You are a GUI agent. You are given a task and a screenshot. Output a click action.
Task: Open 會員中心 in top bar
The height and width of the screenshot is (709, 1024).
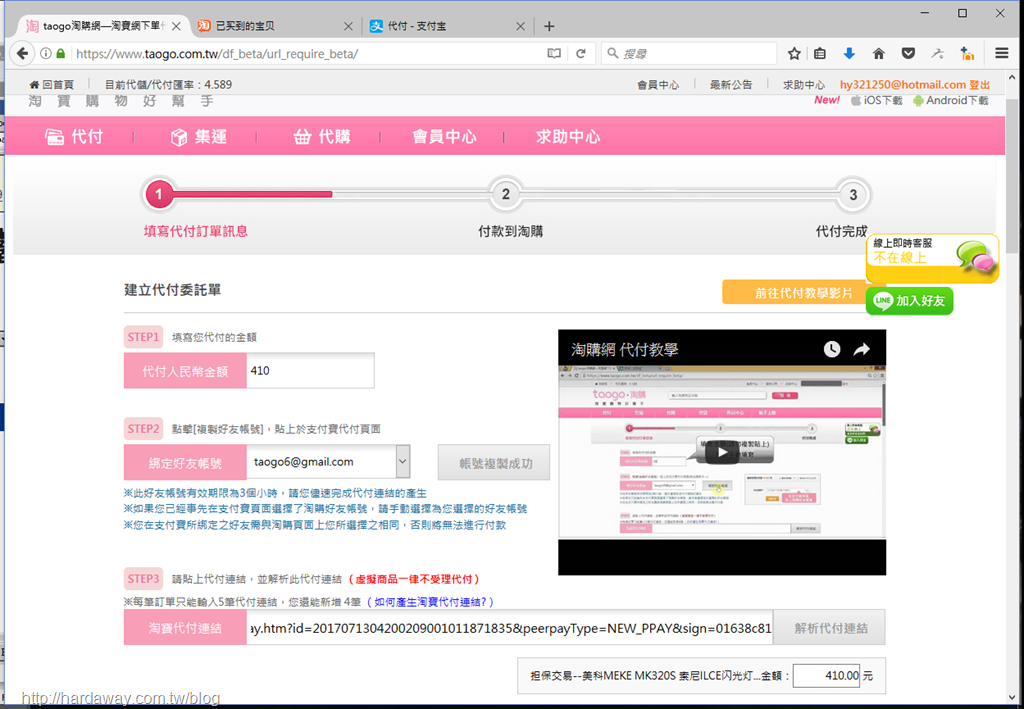tap(658, 84)
